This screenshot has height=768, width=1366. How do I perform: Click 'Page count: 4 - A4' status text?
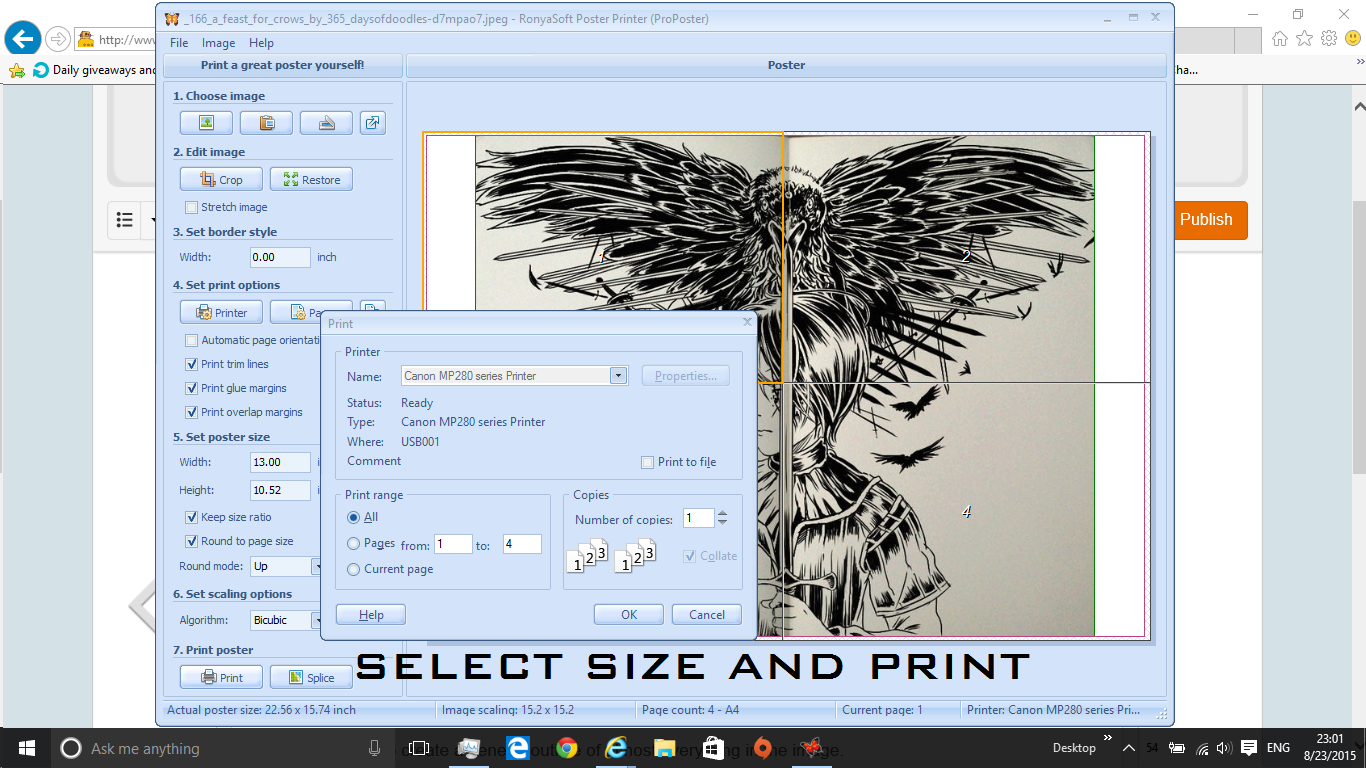point(691,710)
